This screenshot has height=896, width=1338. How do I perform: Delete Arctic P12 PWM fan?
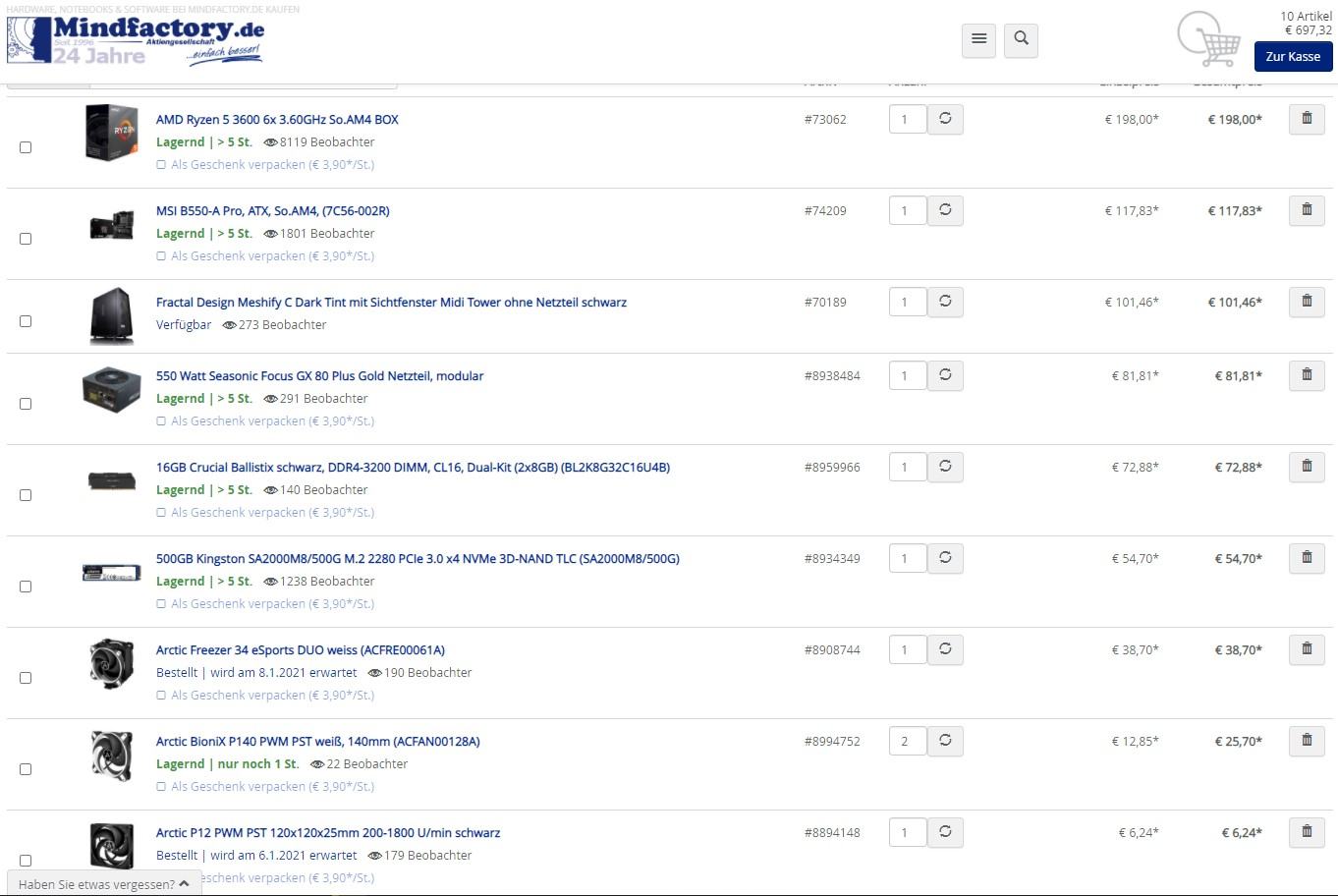pos(1307,832)
